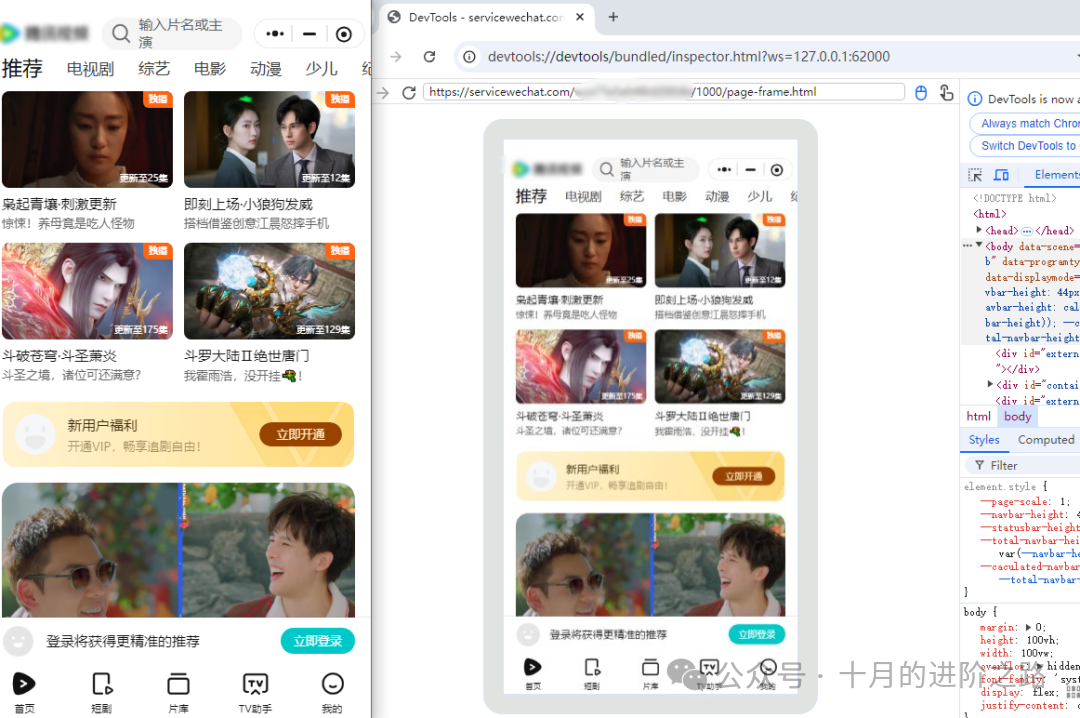Select 电视剧 tab in left mini program
This screenshot has width=1080, height=718.
tap(90, 69)
